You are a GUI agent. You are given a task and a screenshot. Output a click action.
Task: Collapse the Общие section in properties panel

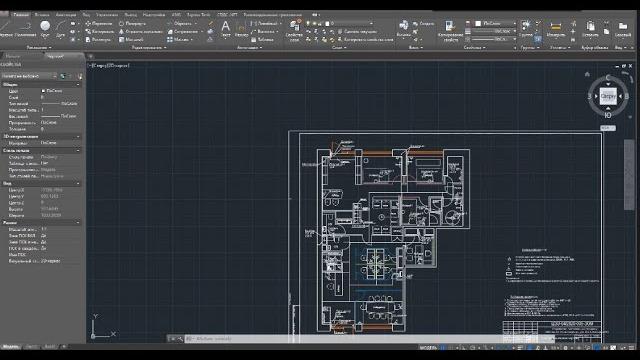78,84
